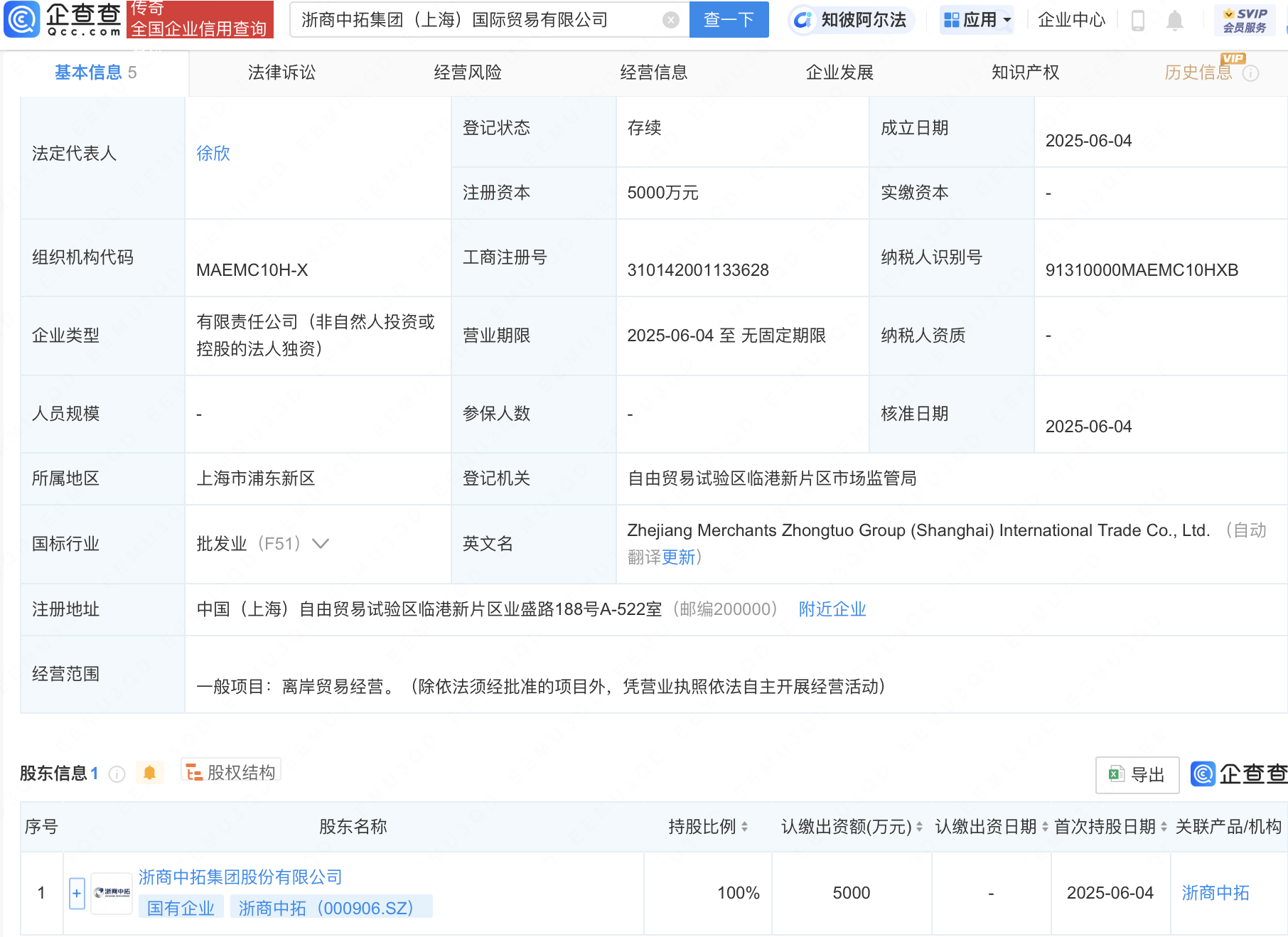Switch to the 经营风险 tab

(468, 72)
